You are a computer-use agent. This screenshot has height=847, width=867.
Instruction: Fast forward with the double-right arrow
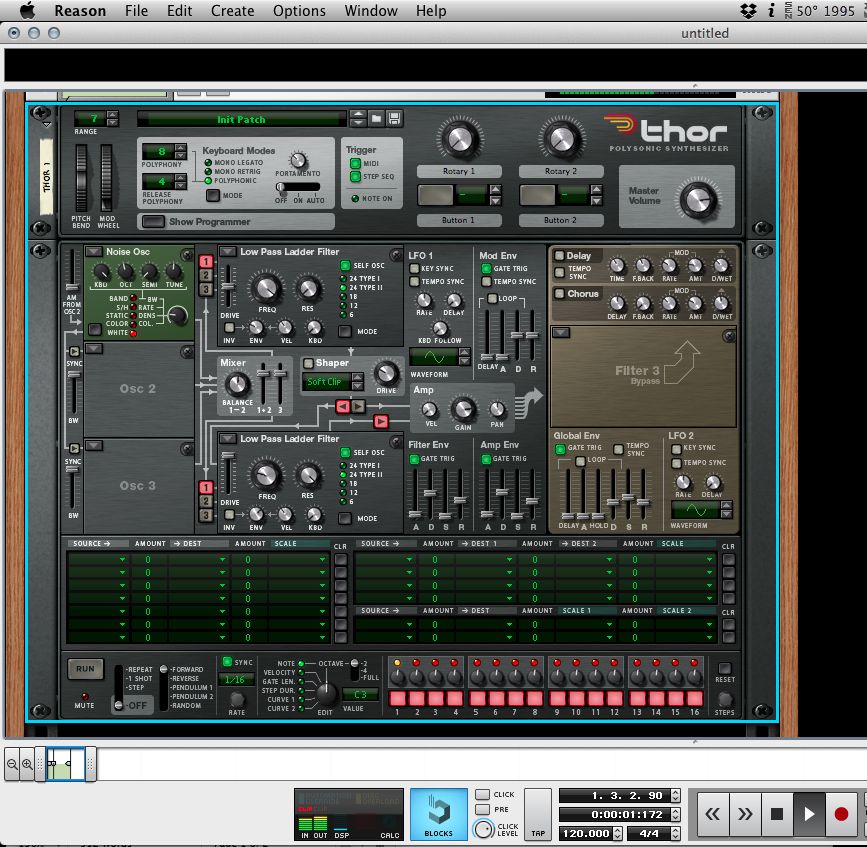pos(745,814)
